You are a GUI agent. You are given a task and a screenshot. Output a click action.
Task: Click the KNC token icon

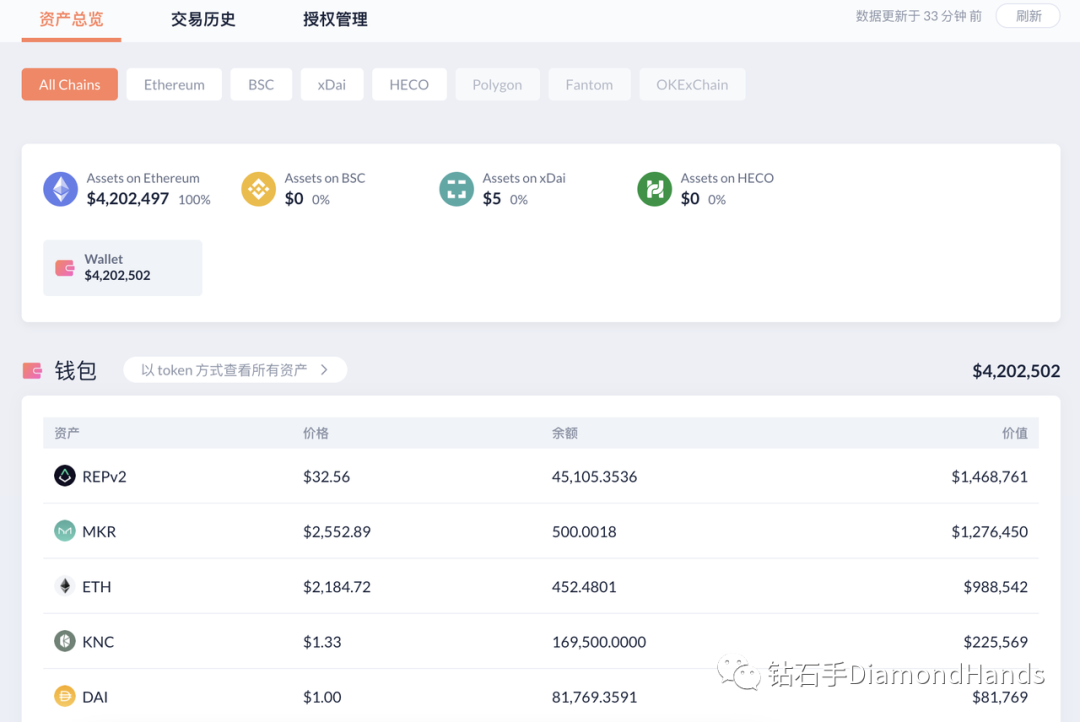tap(65, 641)
